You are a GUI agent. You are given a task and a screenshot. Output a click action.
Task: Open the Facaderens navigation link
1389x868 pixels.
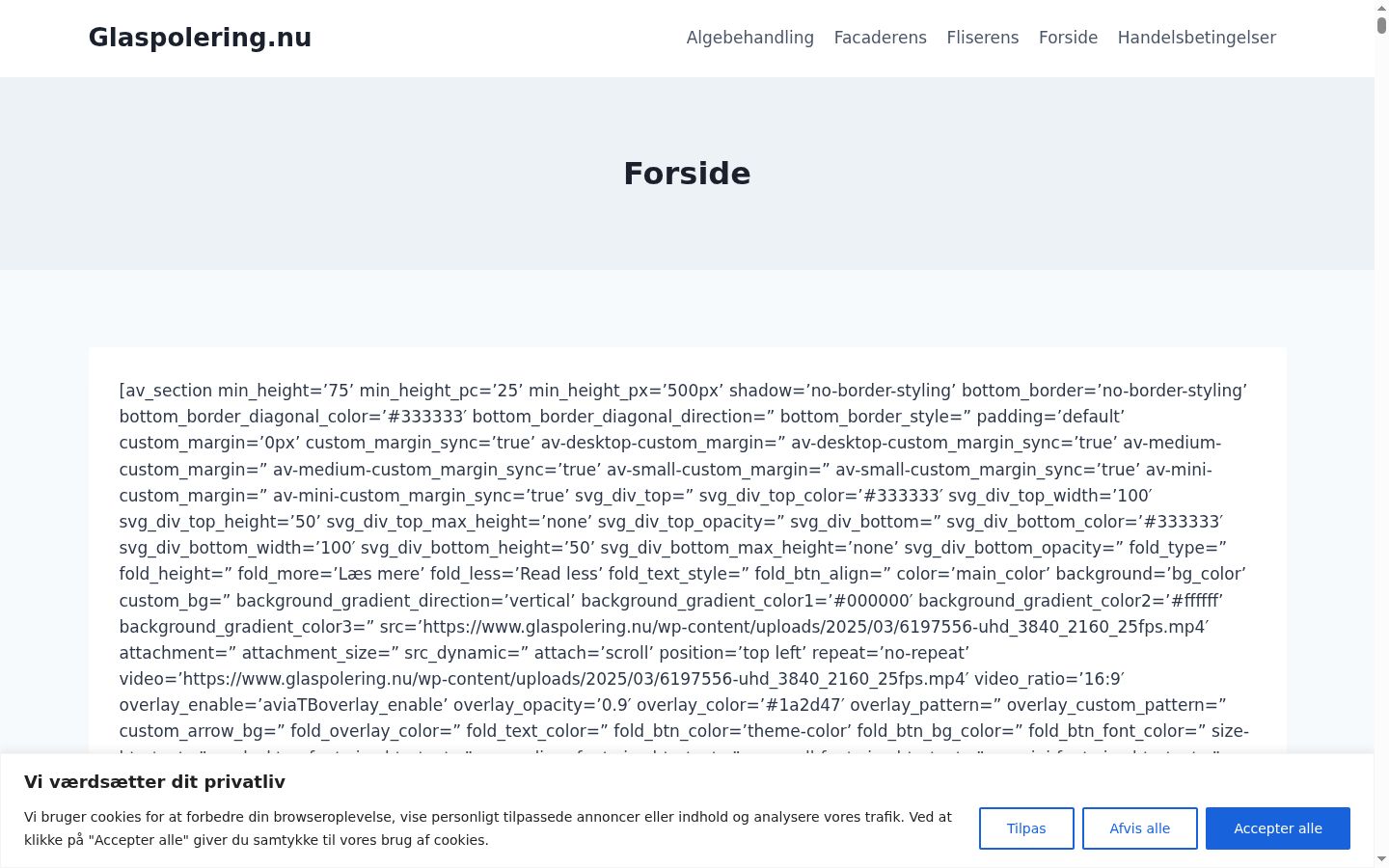(x=880, y=38)
